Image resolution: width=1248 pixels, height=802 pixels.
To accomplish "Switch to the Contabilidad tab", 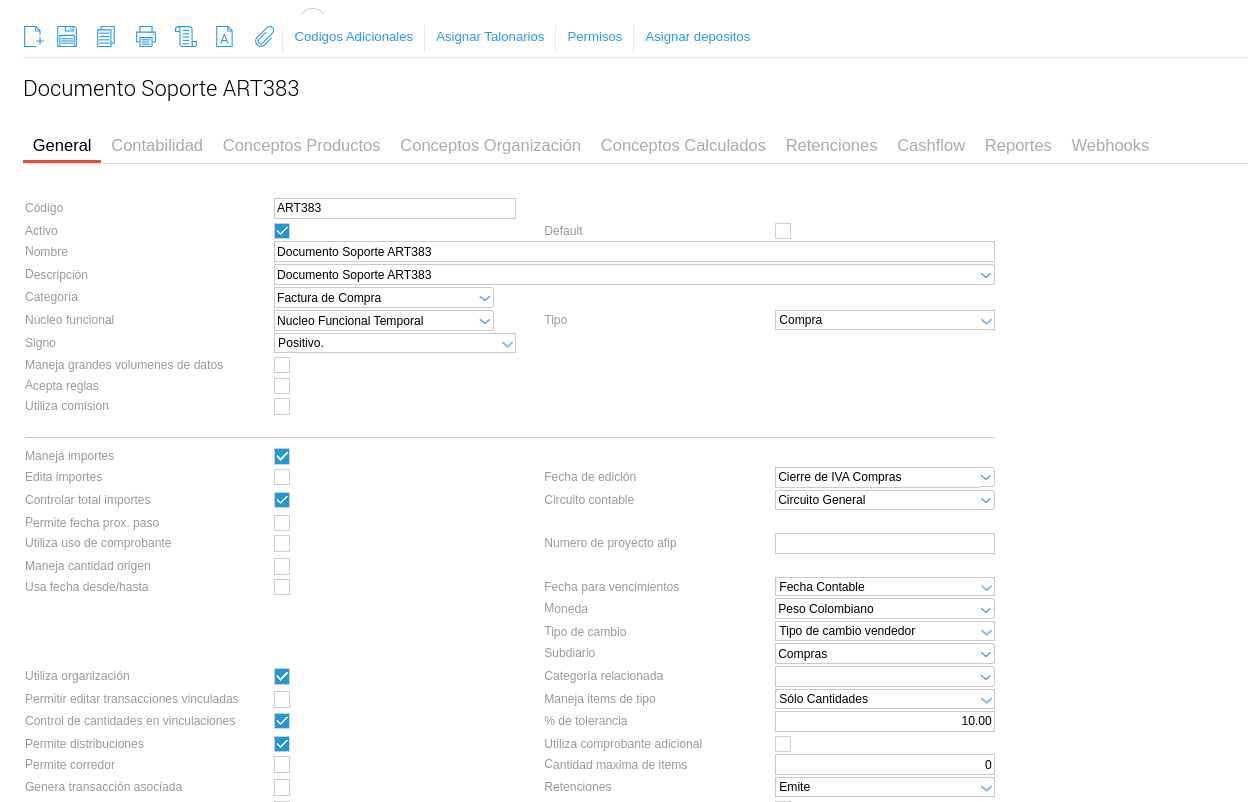I will (x=157, y=145).
